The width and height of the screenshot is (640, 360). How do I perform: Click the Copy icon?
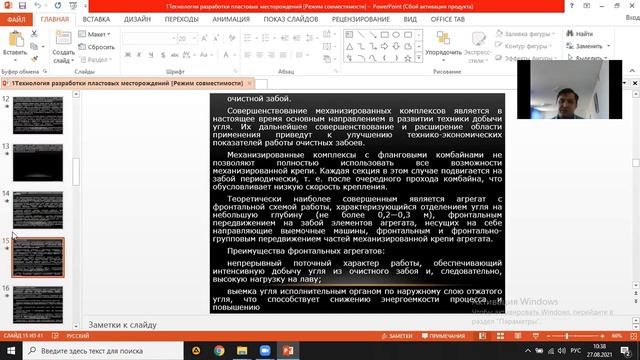[34, 47]
